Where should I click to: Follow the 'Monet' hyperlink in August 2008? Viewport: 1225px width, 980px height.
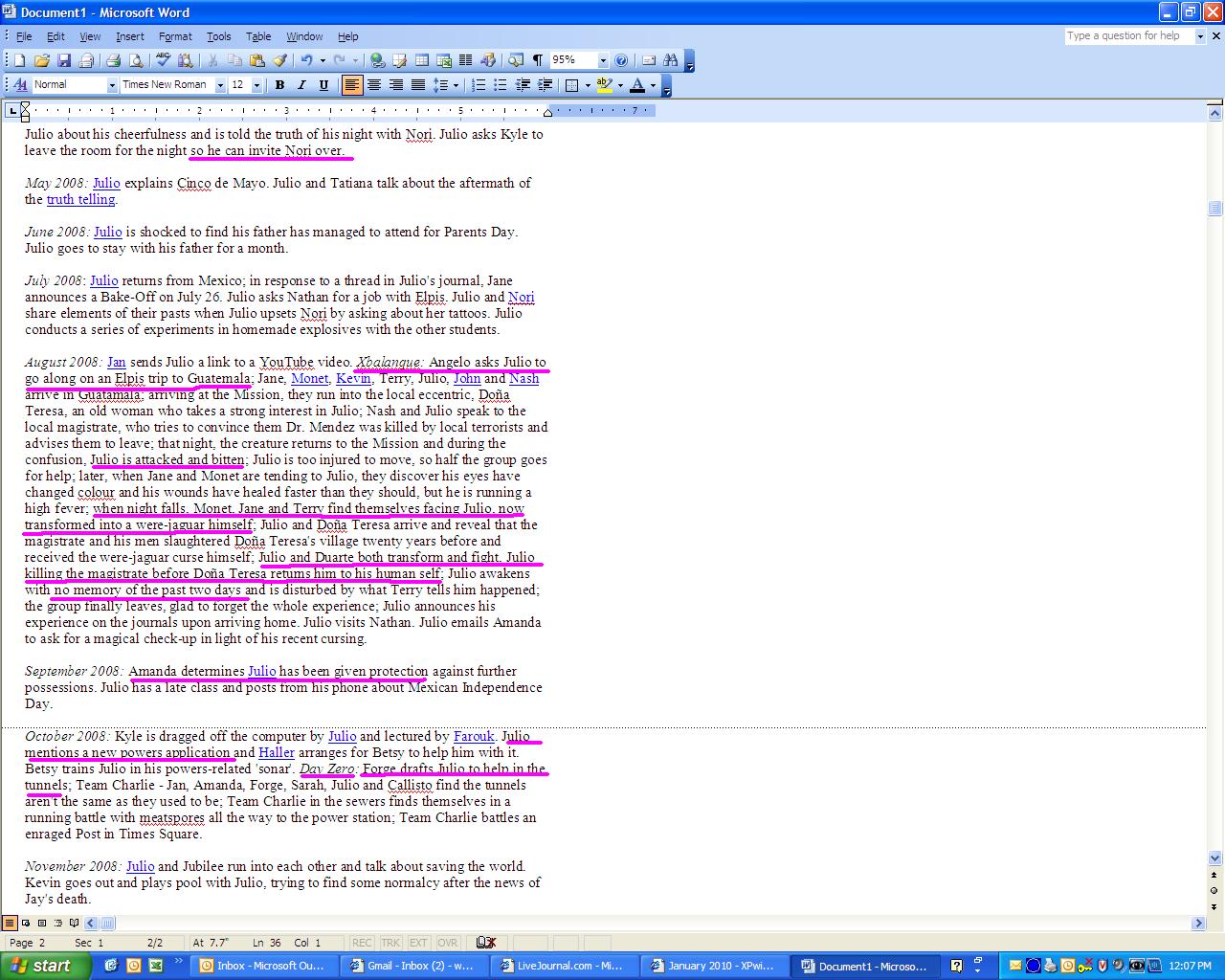pos(310,379)
